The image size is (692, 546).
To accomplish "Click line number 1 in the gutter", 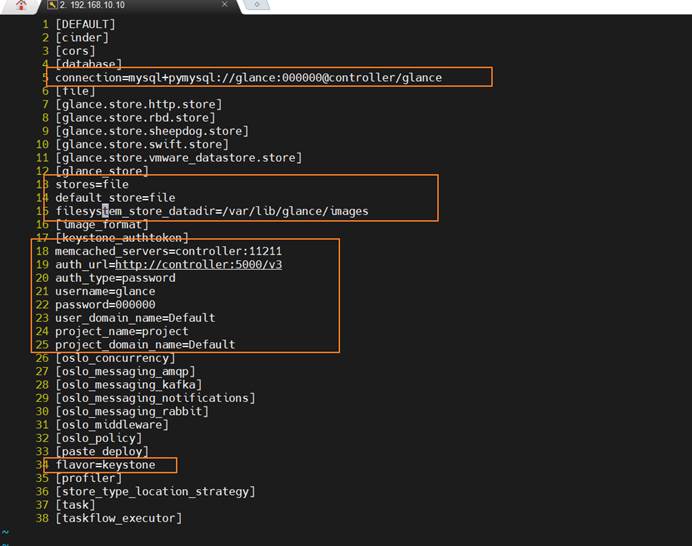I will (45, 24).
